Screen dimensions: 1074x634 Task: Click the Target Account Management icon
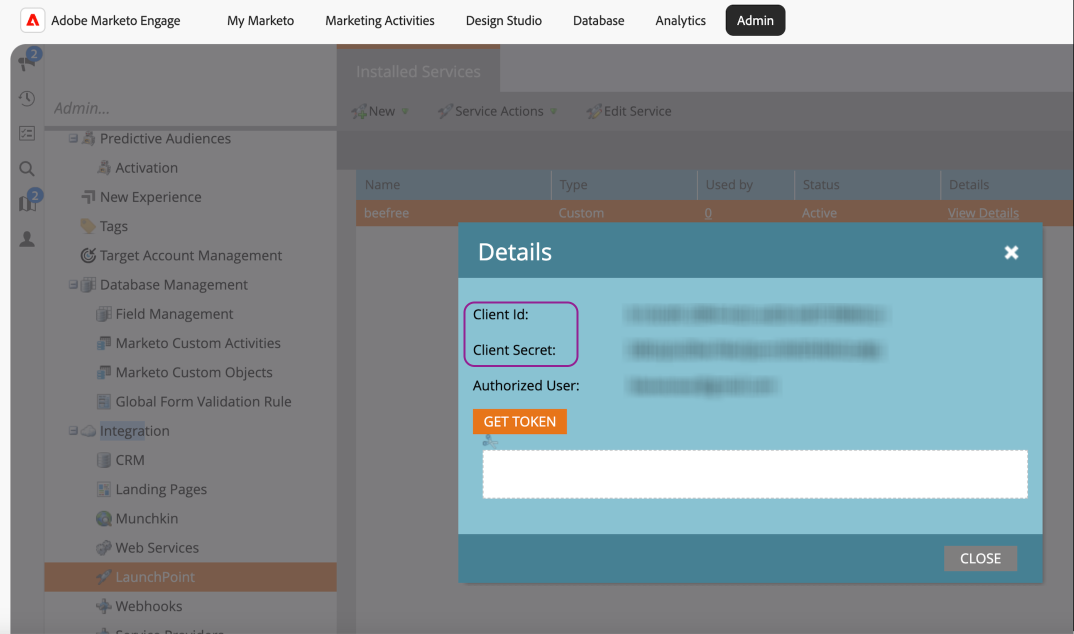[x=88, y=255]
